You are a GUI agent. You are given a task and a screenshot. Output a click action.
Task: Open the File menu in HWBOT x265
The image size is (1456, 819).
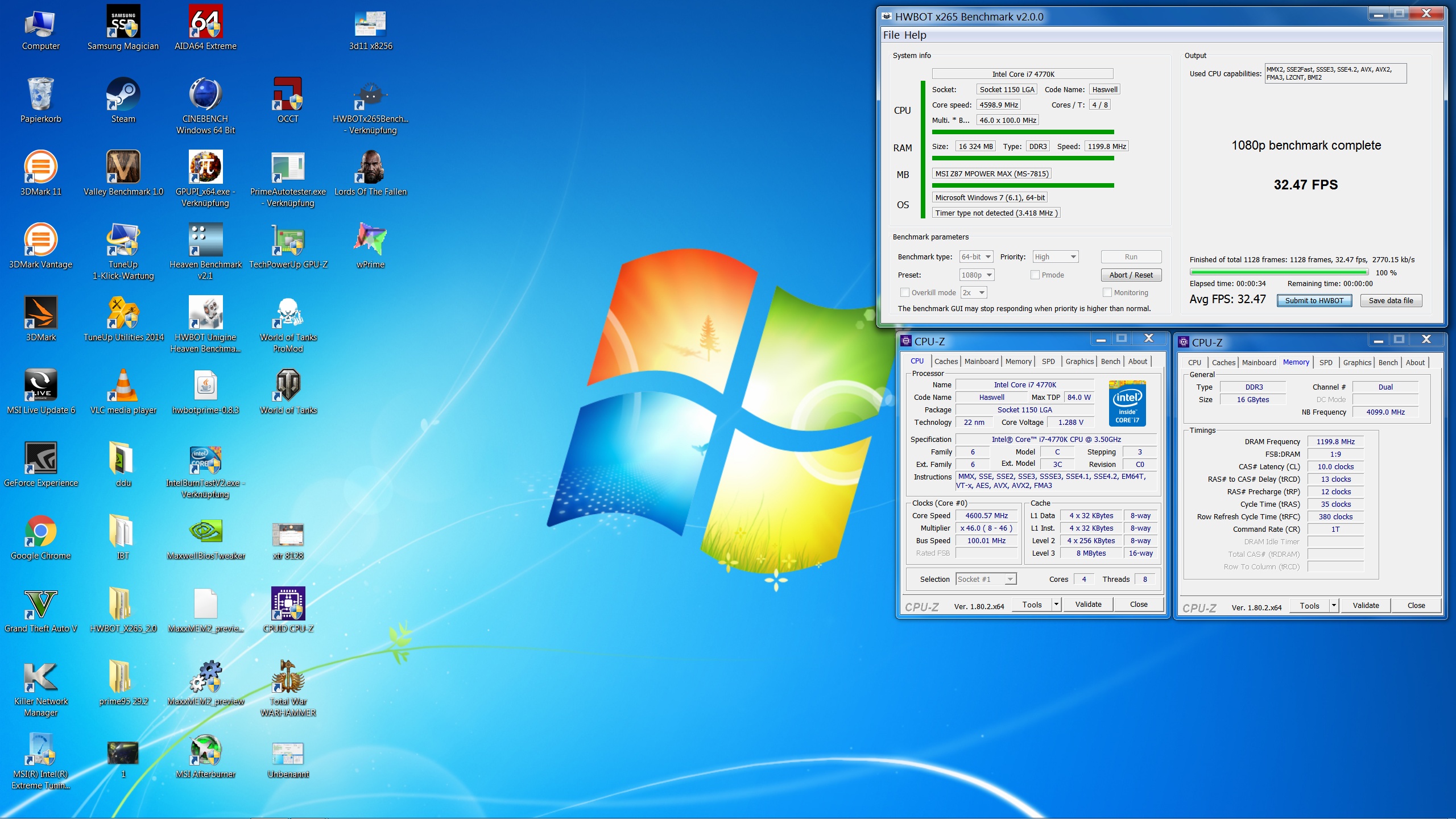891,35
